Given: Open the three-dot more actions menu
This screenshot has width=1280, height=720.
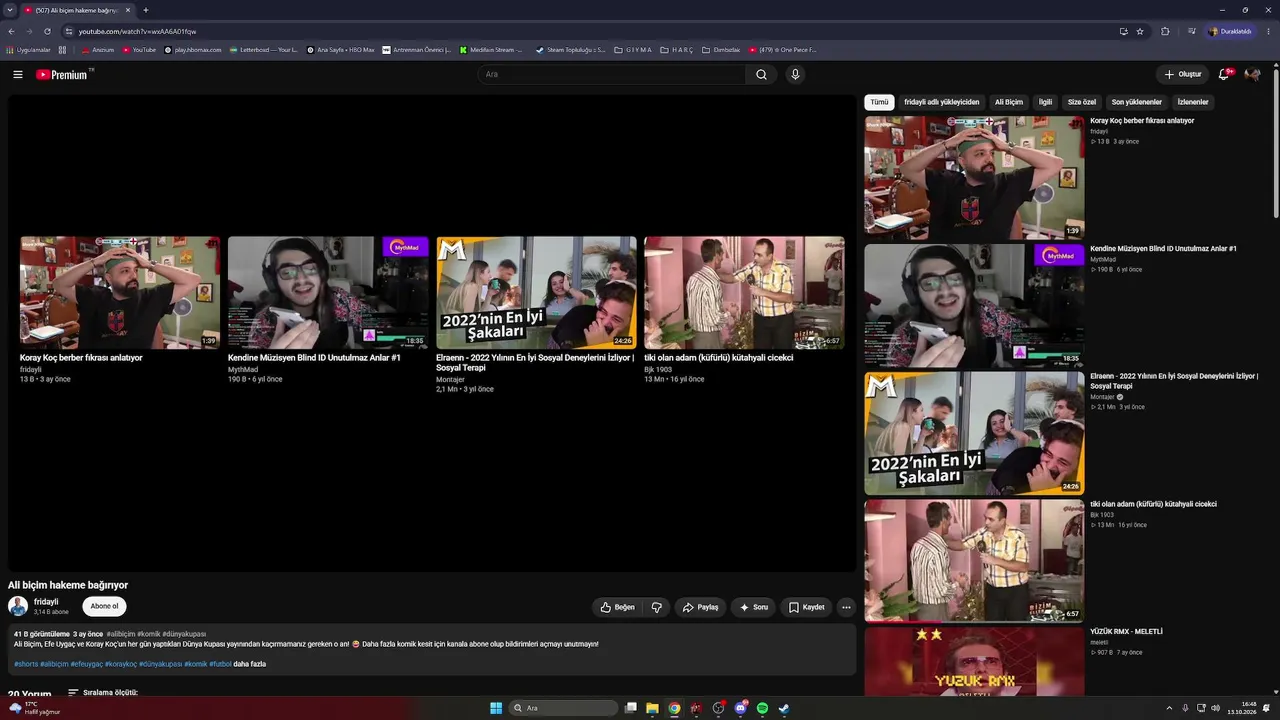Looking at the screenshot, I should (x=846, y=607).
